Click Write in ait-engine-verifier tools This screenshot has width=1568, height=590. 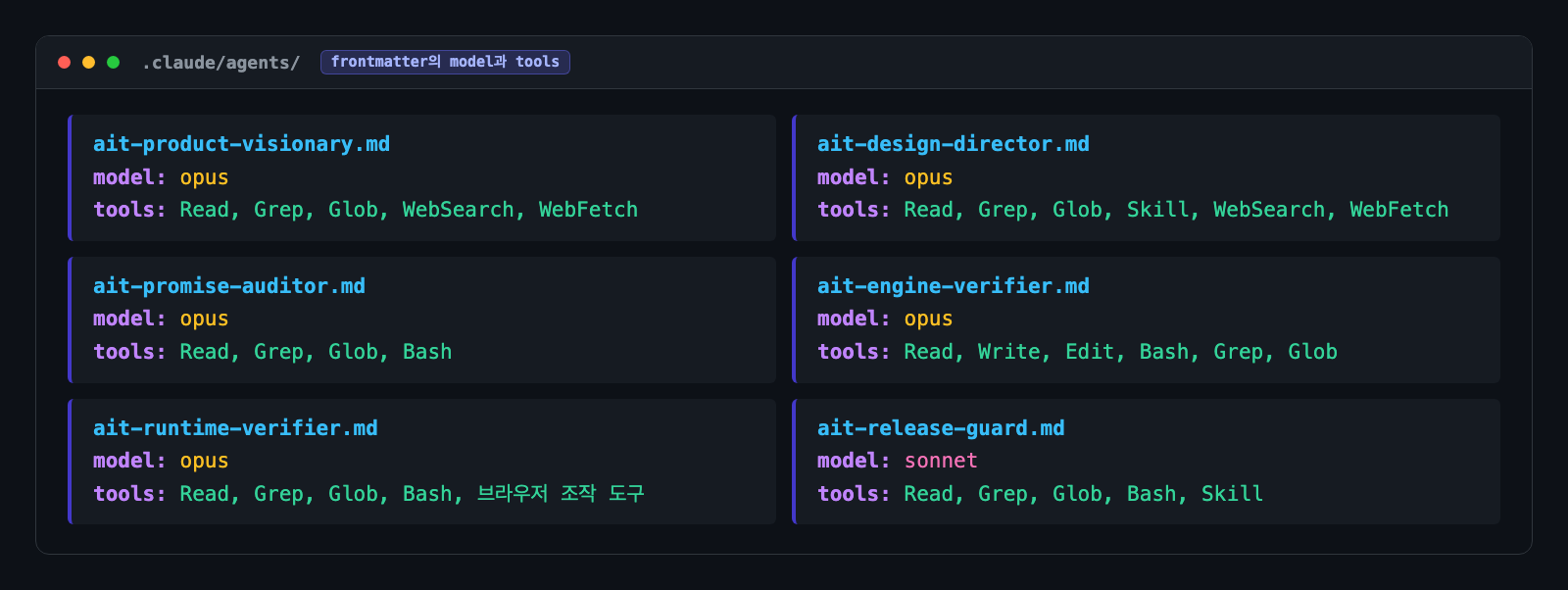click(1008, 352)
